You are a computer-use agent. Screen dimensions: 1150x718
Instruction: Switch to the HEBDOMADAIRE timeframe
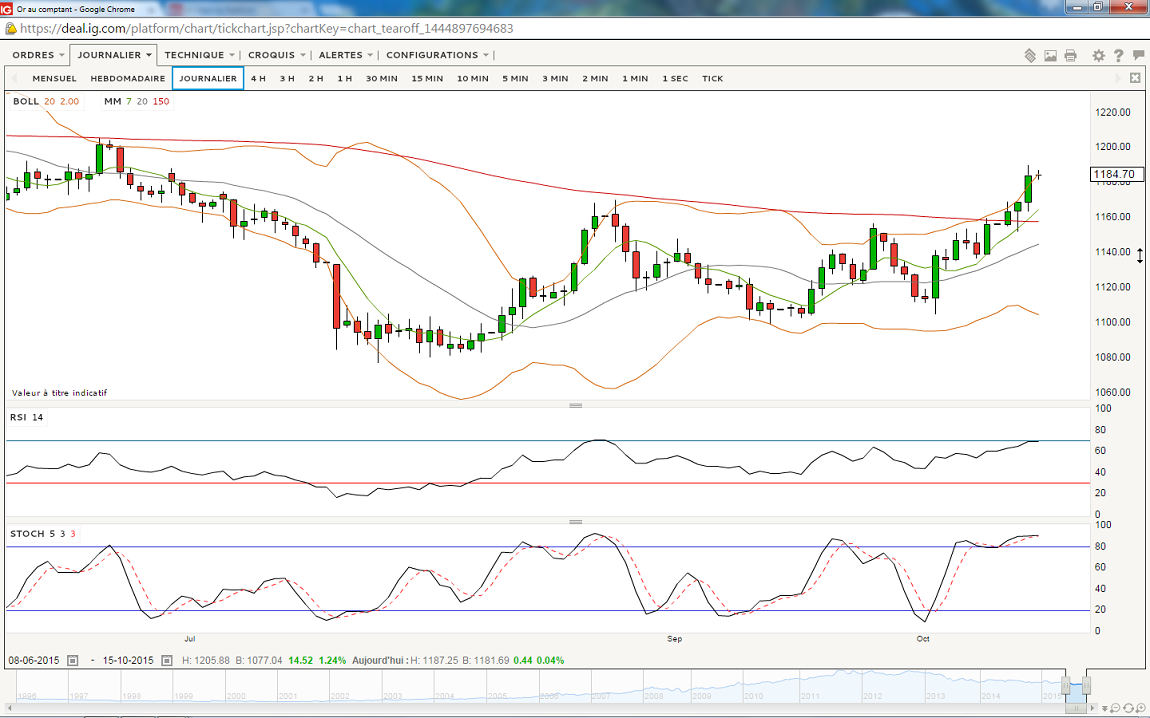click(128, 78)
